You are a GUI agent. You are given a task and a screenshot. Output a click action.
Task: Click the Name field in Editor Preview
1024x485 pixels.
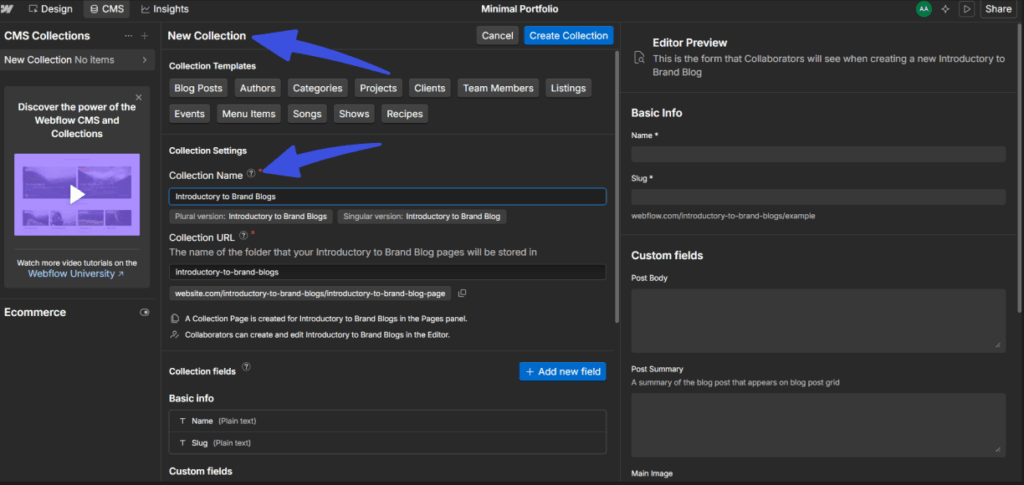point(818,154)
